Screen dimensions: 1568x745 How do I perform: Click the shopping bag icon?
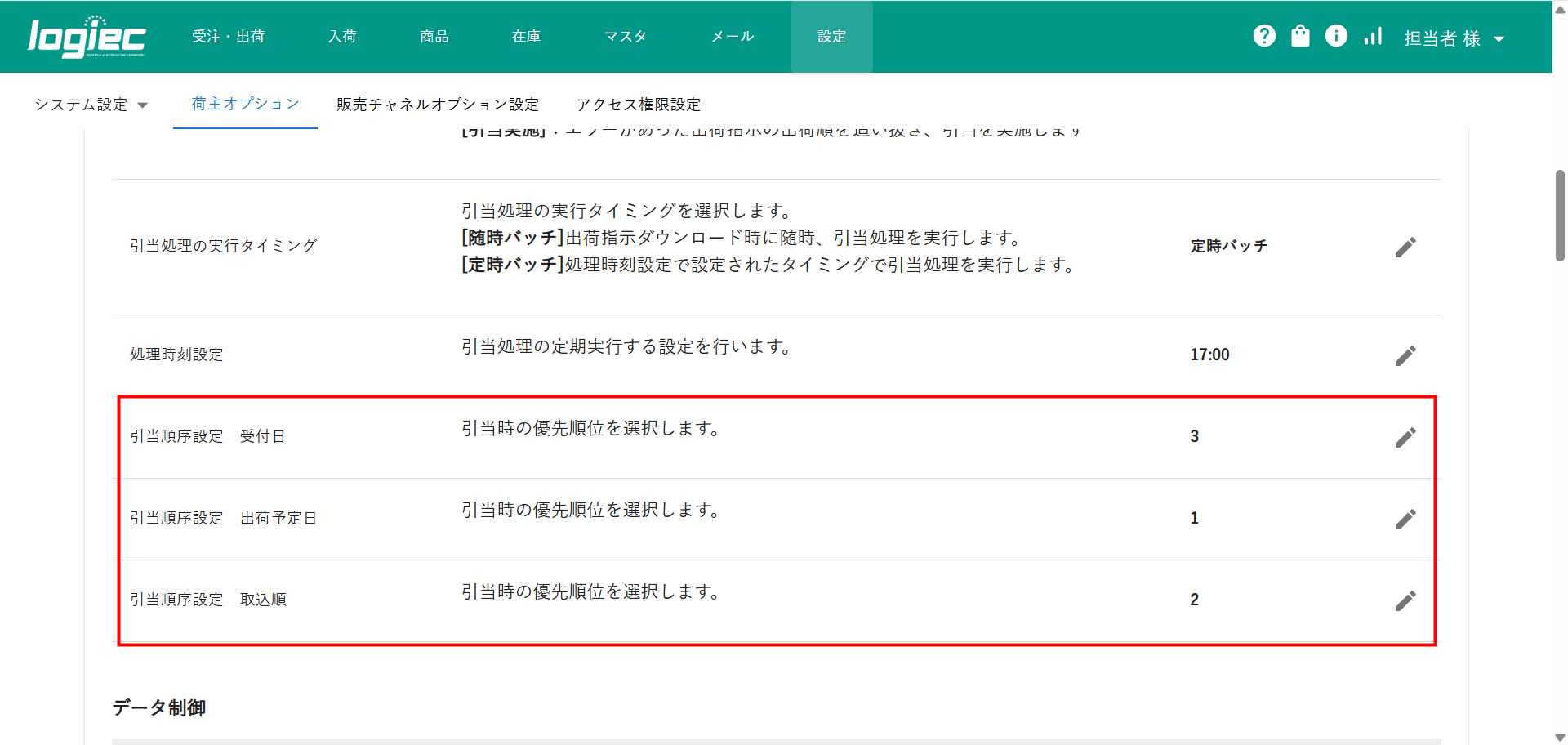1300,36
